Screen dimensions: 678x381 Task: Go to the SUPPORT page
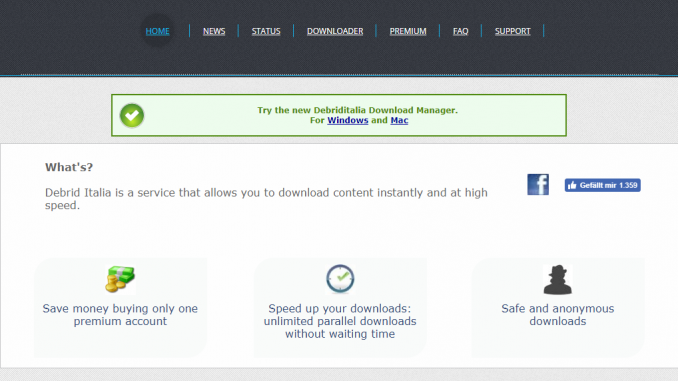click(x=512, y=31)
